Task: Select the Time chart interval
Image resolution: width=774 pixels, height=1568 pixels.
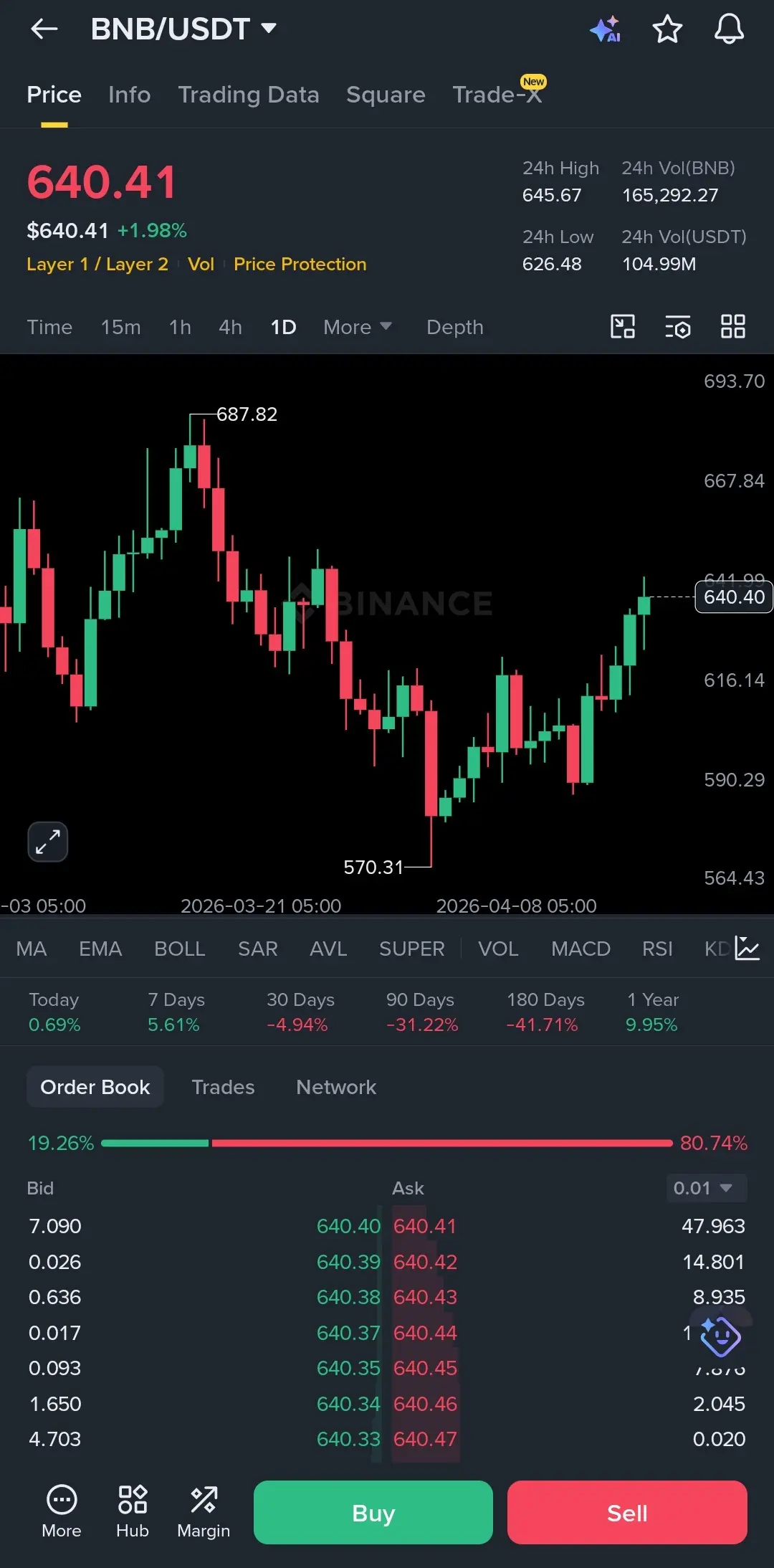Action: pos(49,327)
